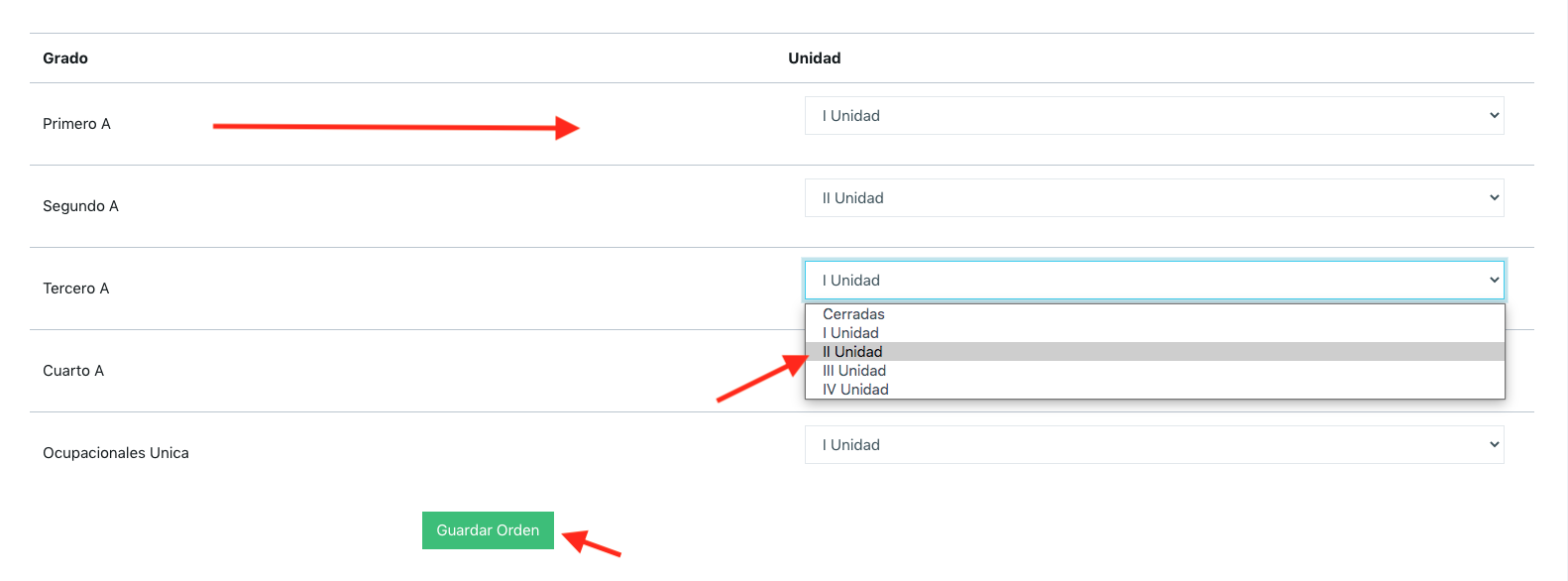Click the Cuarto A row label
This screenshot has width=1568, height=581.
click(73, 371)
